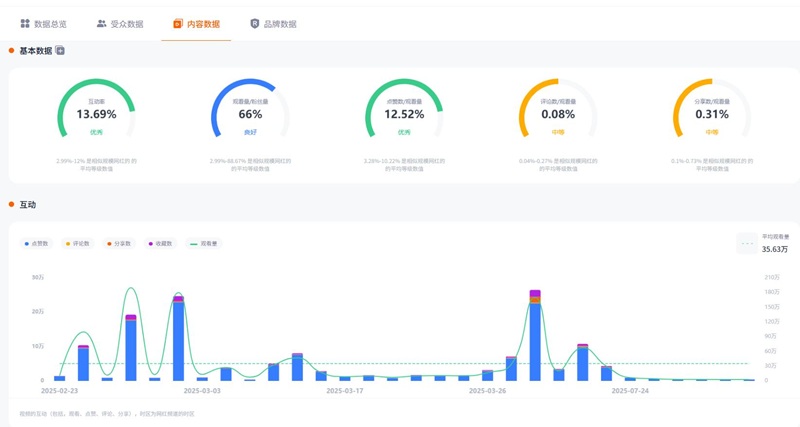Click the copy icon beside 基本数据
This screenshot has height=427, width=800.
click(60, 51)
